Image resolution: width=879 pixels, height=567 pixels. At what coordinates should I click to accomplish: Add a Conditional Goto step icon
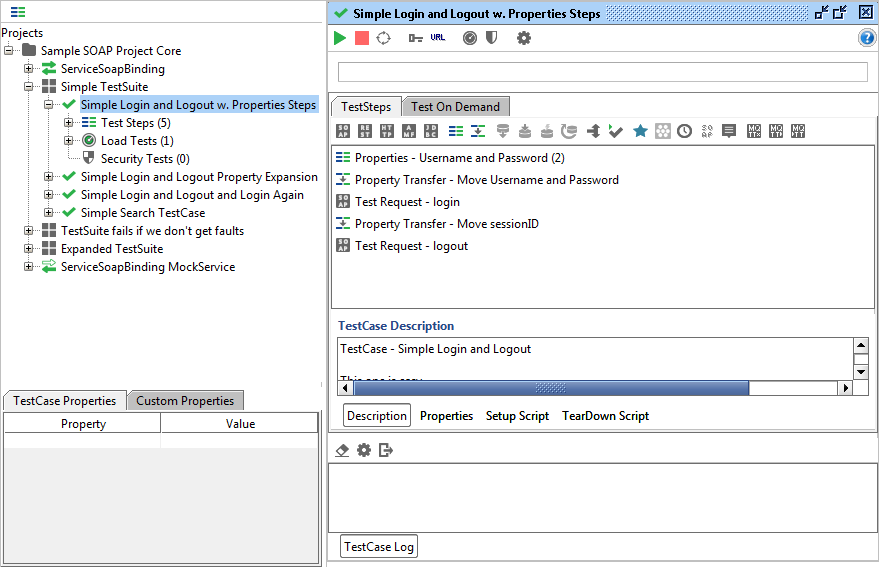593,131
